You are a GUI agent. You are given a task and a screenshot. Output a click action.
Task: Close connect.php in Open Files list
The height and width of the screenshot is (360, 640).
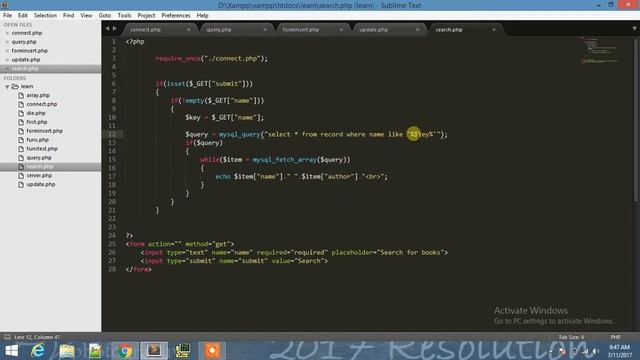click(7, 33)
